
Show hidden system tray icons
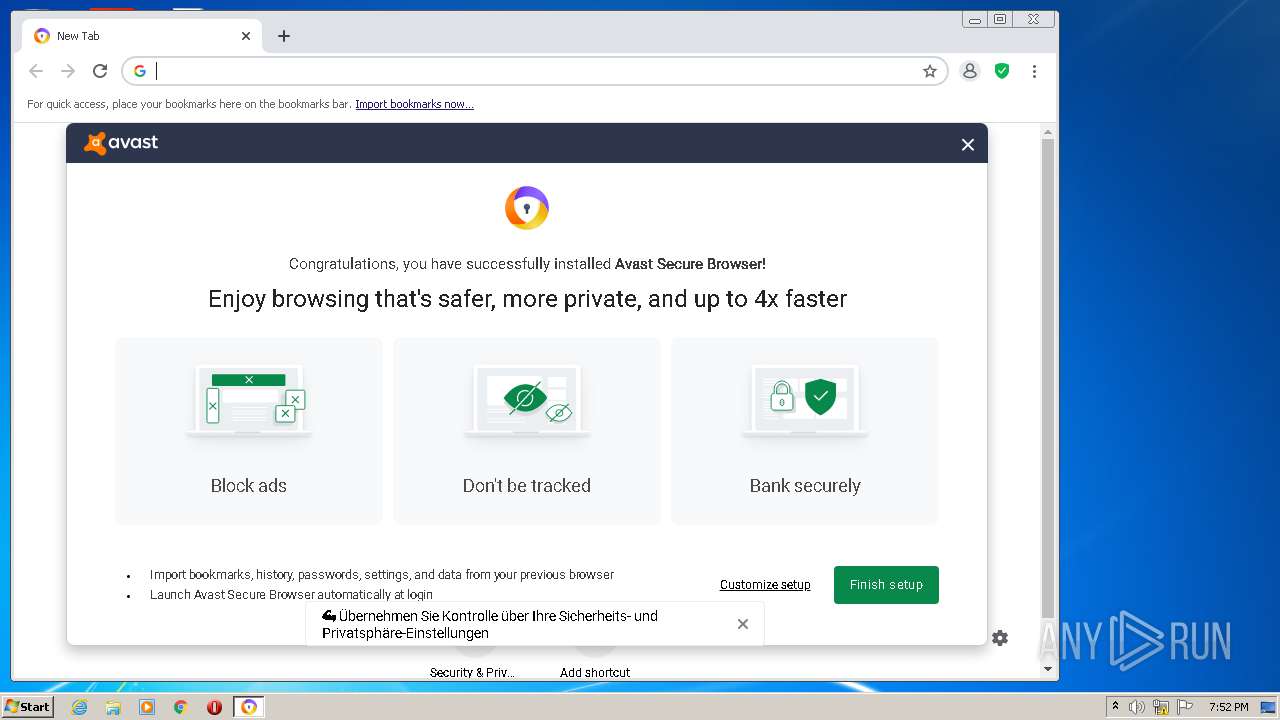[x=1116, y=707]
